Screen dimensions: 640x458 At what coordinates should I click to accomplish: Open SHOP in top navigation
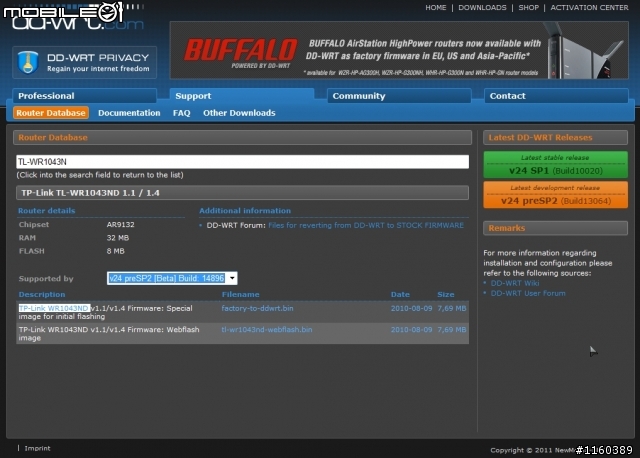529,7
